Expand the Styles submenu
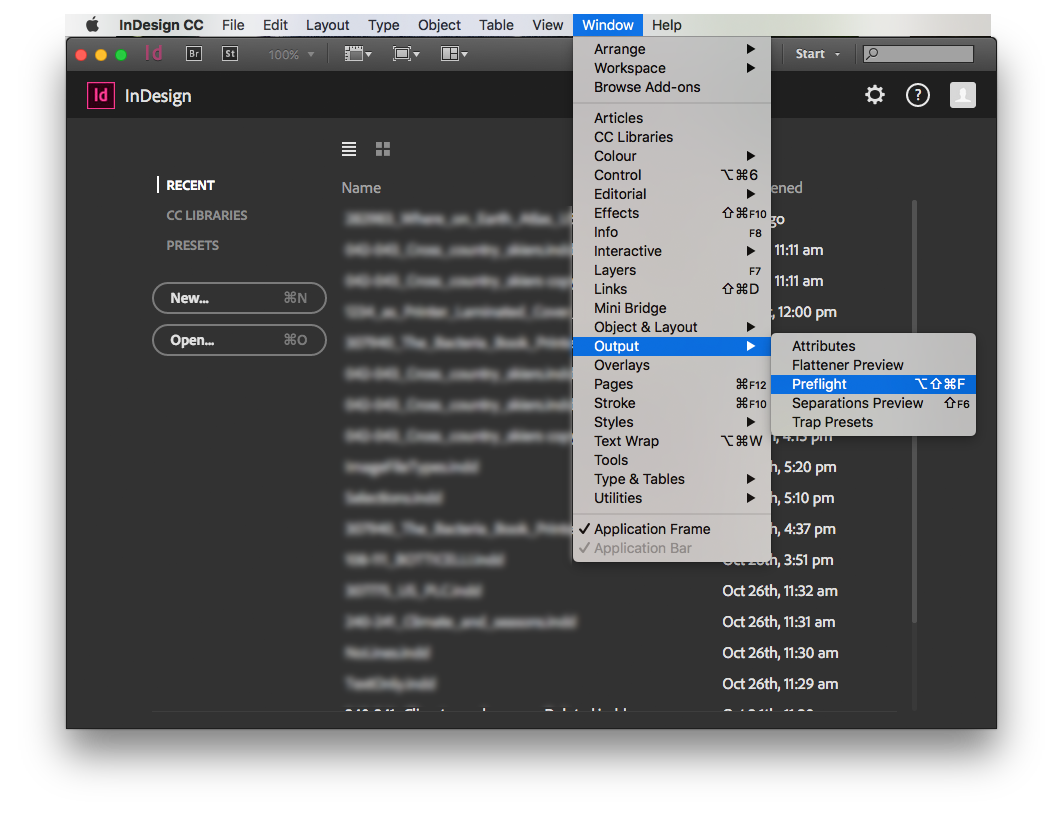Screen dimensions: 1063x819 pyautogui.click(x=672, y=422)
